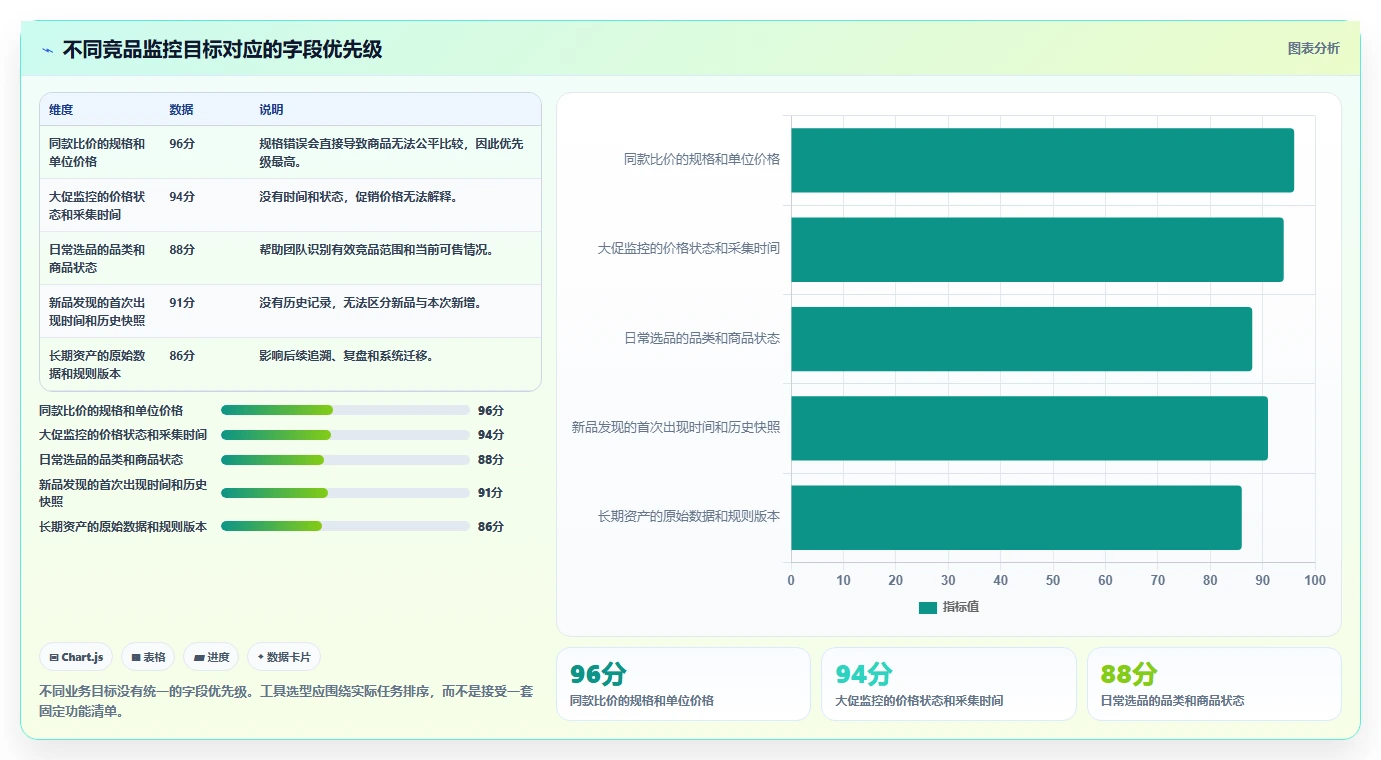Select table cell 大促监控的价格状态和采集时间
This screenshot has width=1381, height=760.
(x=97, y=205)
